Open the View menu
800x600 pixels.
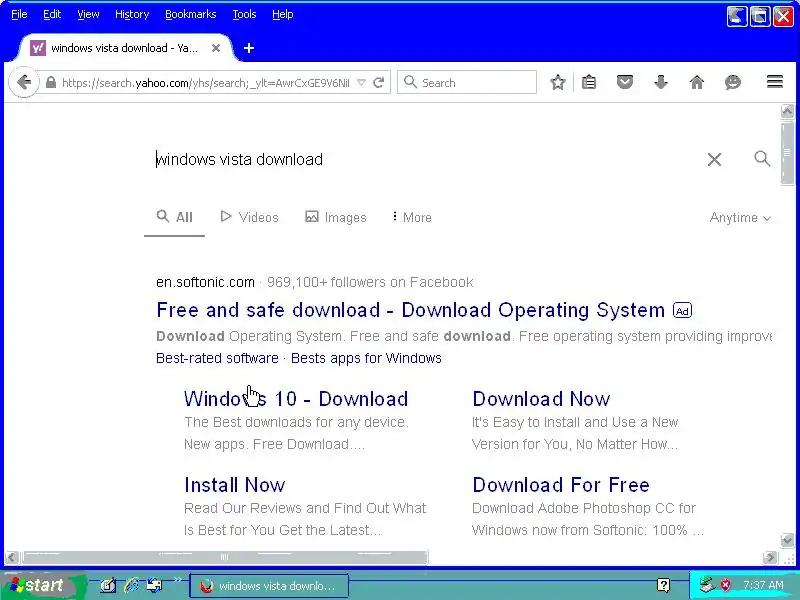pyautogui.click(x=88, y=14)
